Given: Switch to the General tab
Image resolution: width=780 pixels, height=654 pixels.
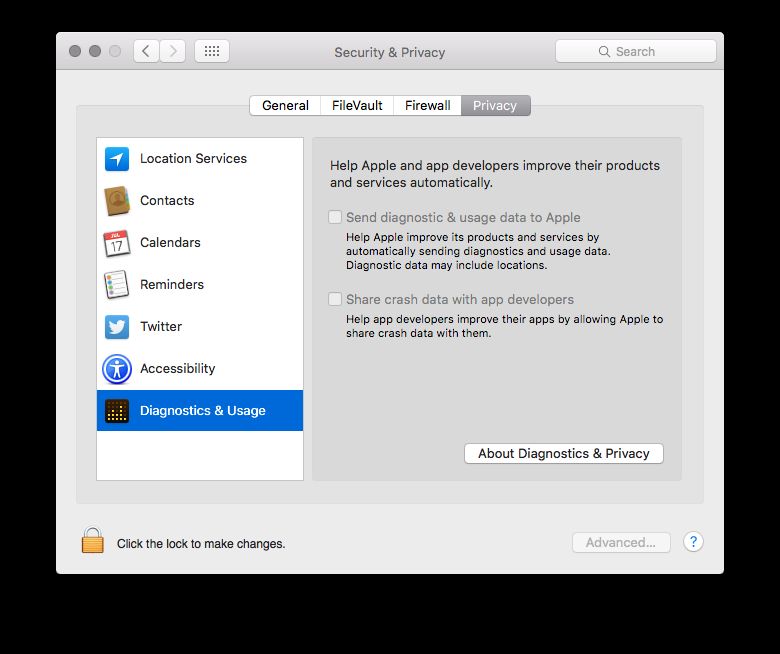Looking at the screenshot, I should 285,106.
